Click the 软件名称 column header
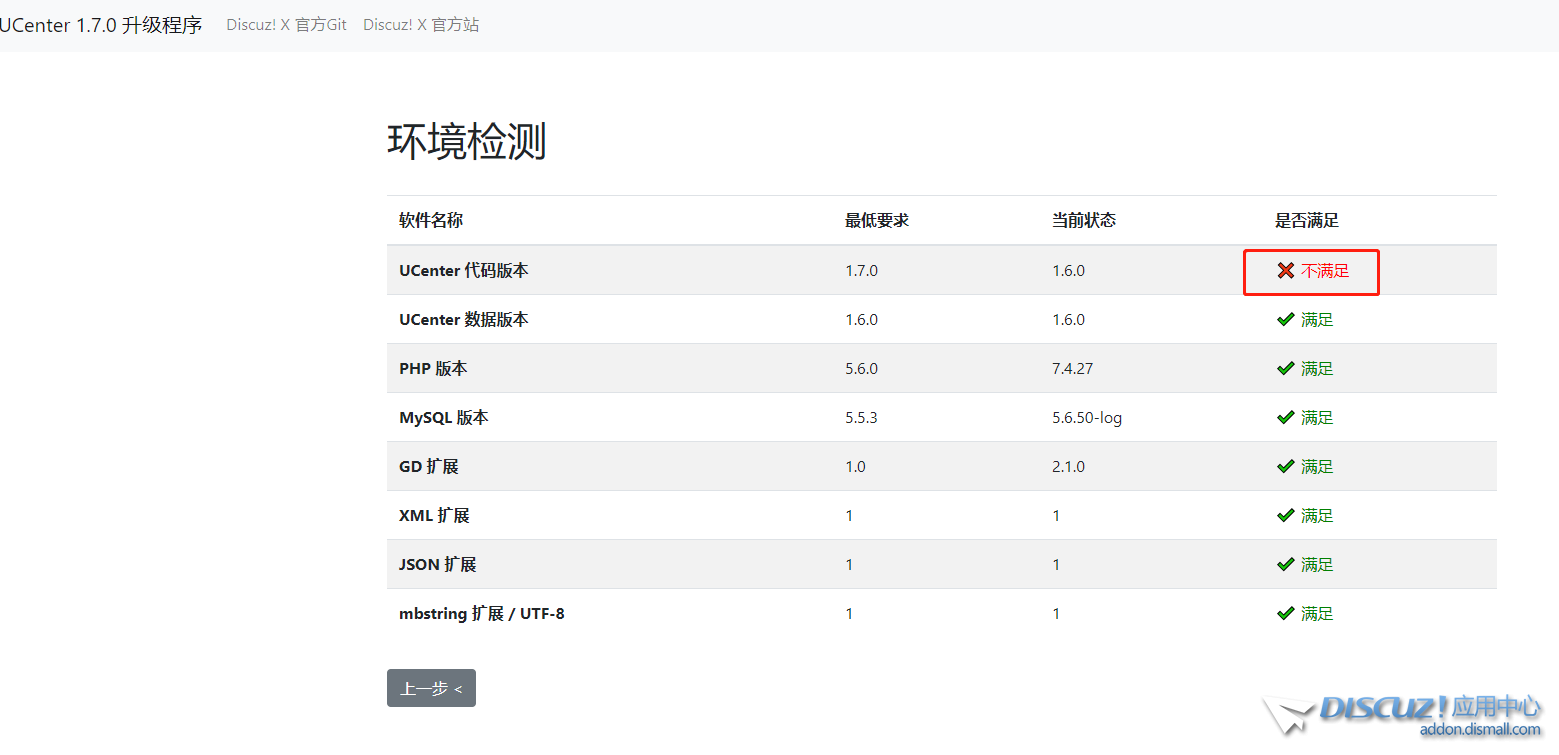The image size is (1559, 755). [x=430, y=220]
